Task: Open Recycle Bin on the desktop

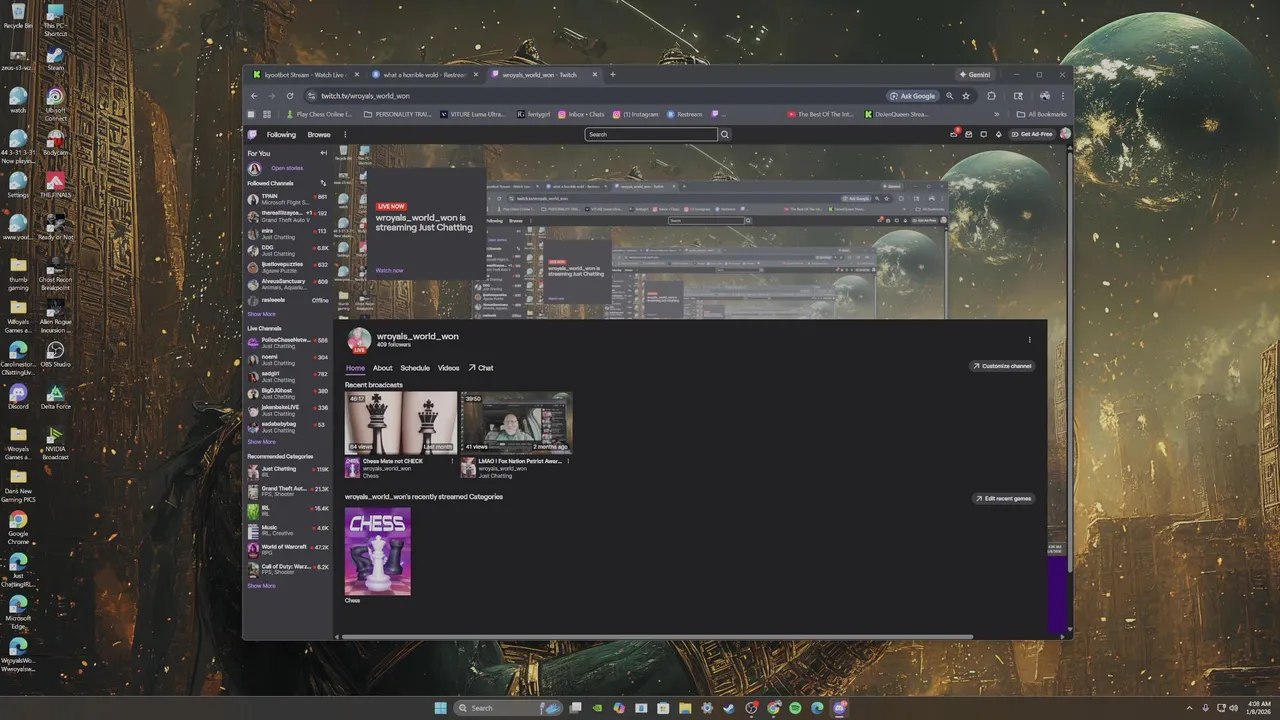Action: click(18, 15)
